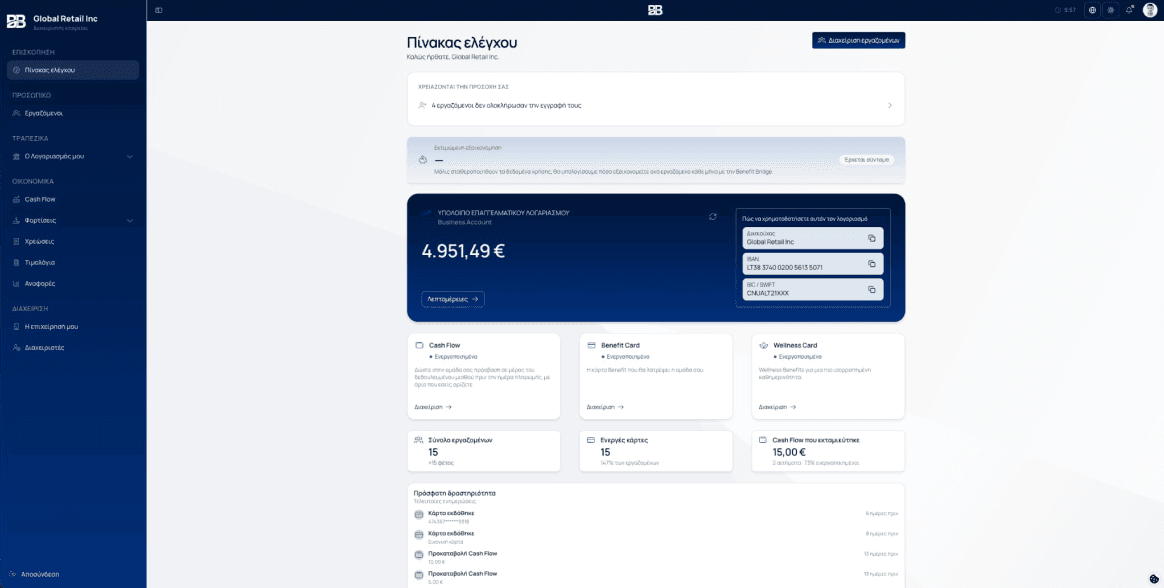
Task: Open notifications bell
Action: click(1129, 10)
